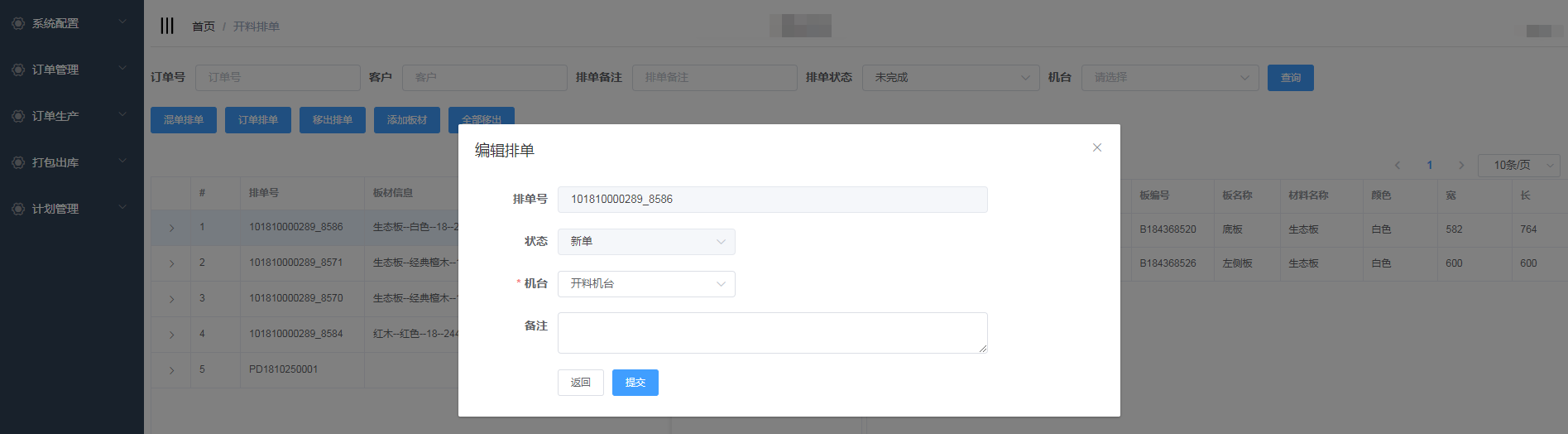Click the 订单管理 sidebar icon
The image size is (1568, 434).
click(18, 70)
